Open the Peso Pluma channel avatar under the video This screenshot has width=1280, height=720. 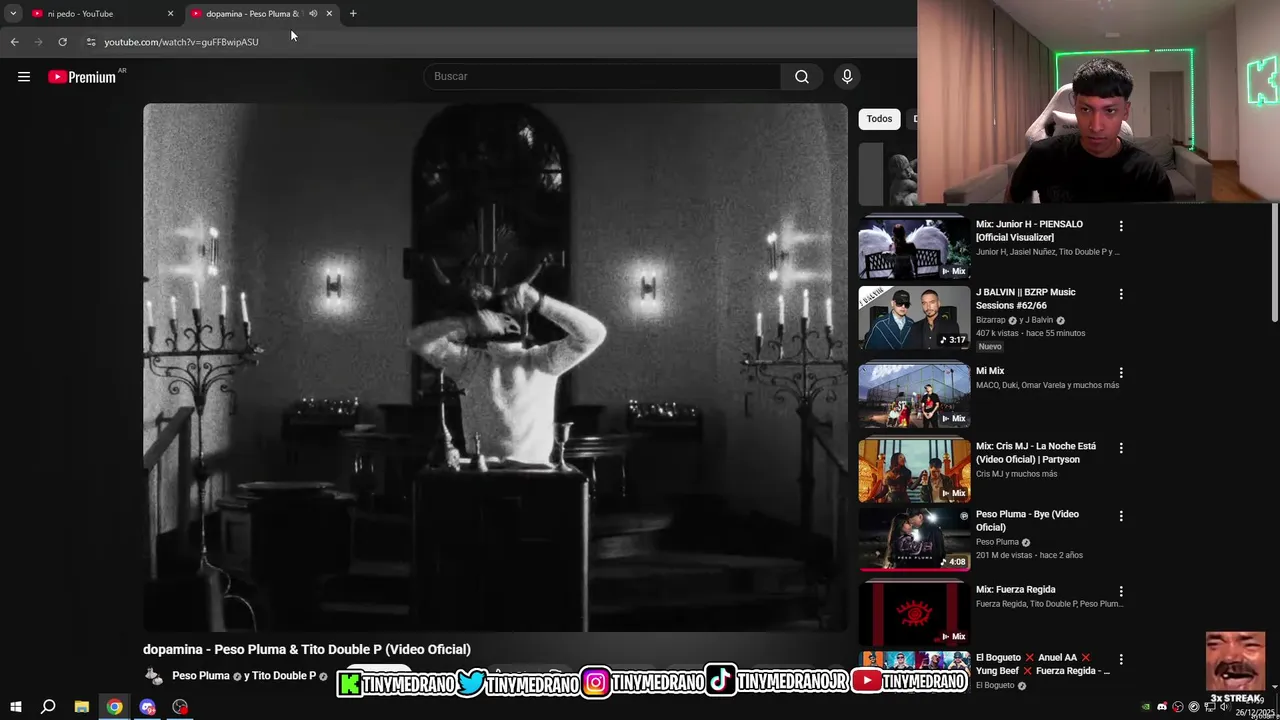point(153,677)
